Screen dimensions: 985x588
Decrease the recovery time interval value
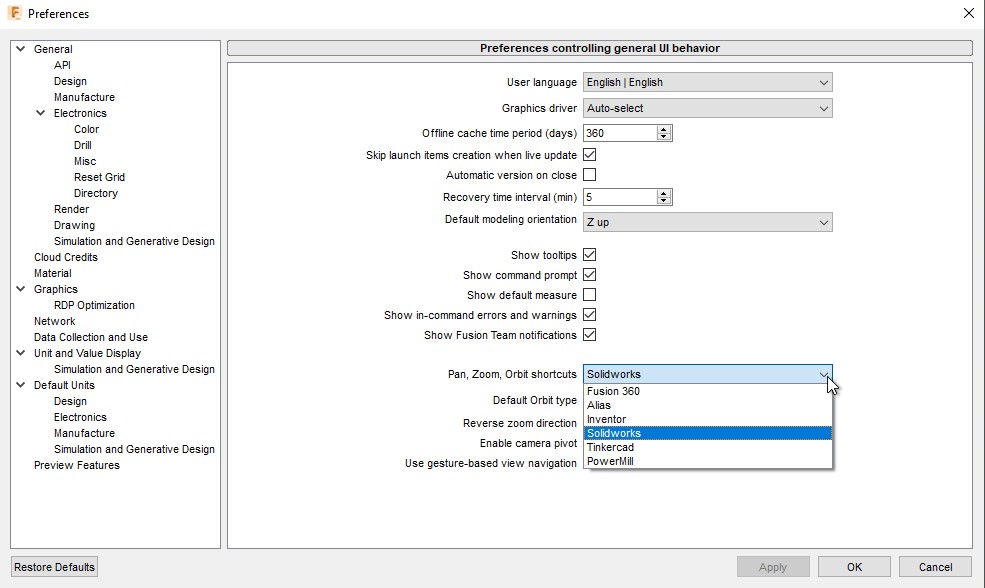tap(664, 201)
